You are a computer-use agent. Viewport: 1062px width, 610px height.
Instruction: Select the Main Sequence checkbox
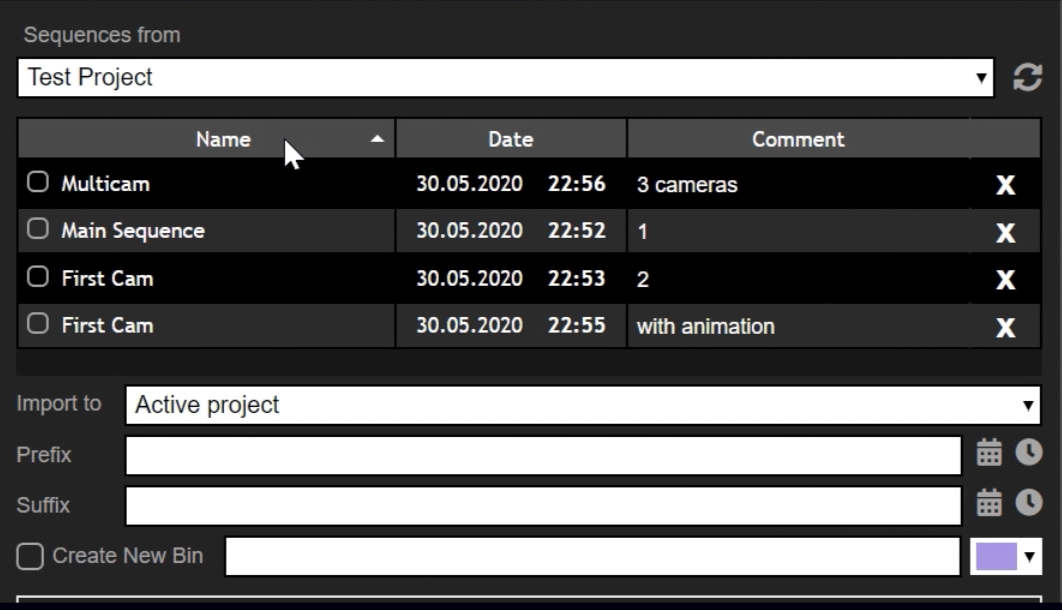tap(38, 229)
